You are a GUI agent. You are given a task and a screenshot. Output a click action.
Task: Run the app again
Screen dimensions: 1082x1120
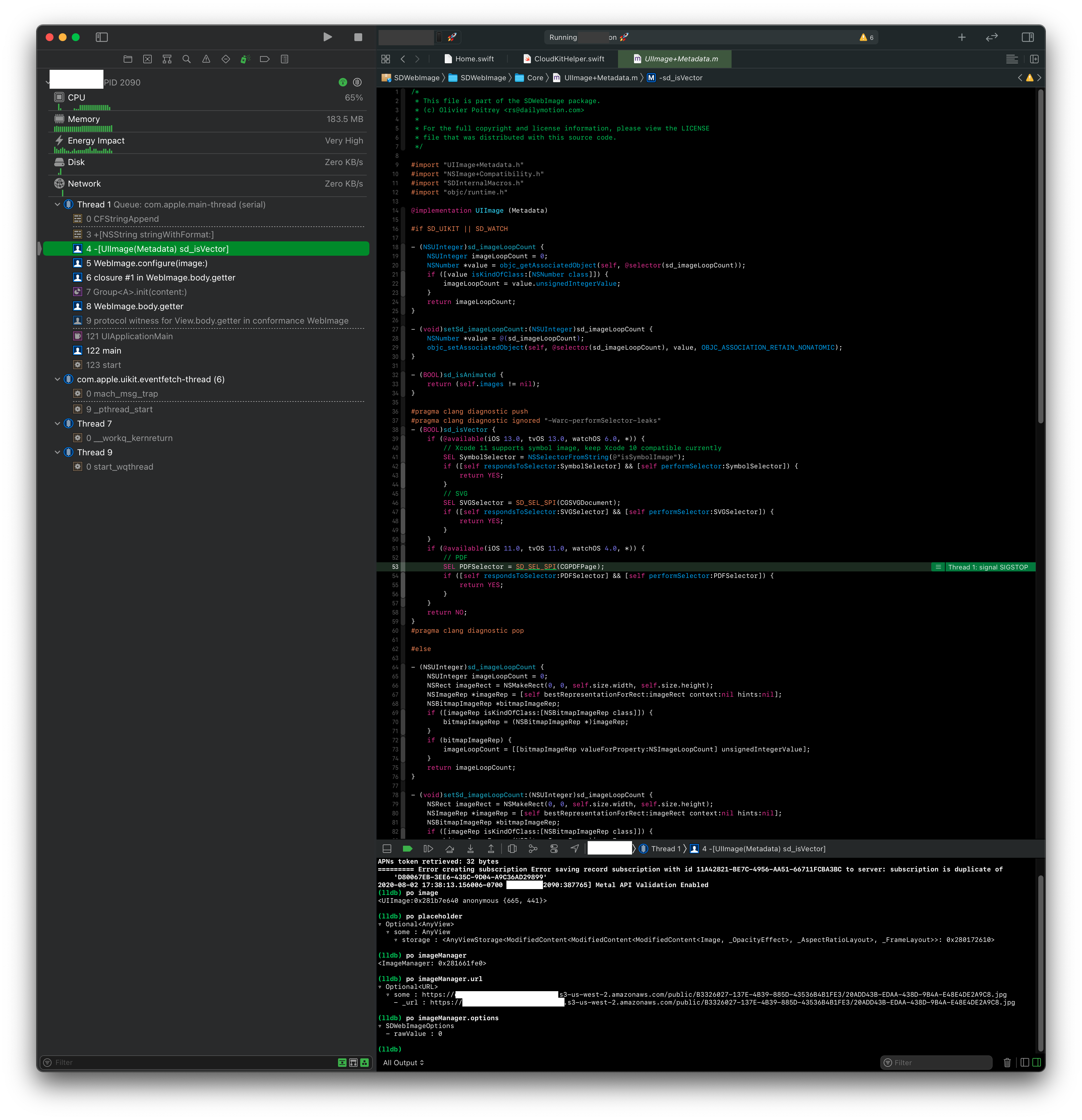pos(328,37)
